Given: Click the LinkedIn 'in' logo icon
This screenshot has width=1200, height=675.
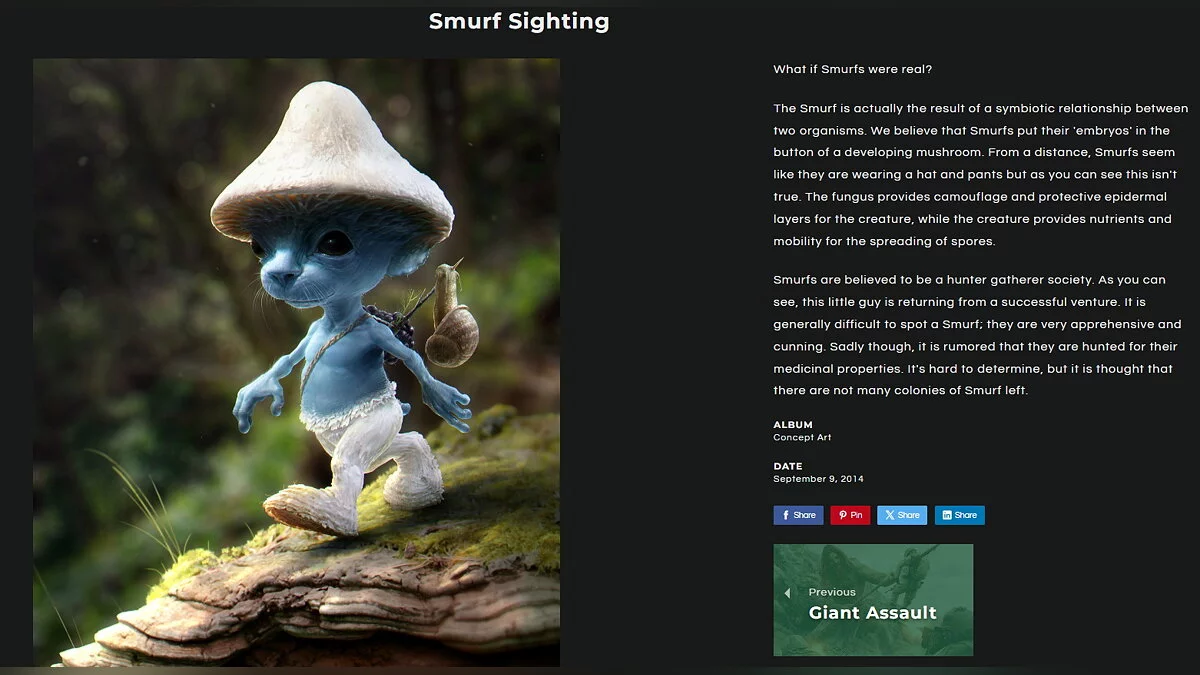Looking at the screenshot, I should tap(947, 516).
